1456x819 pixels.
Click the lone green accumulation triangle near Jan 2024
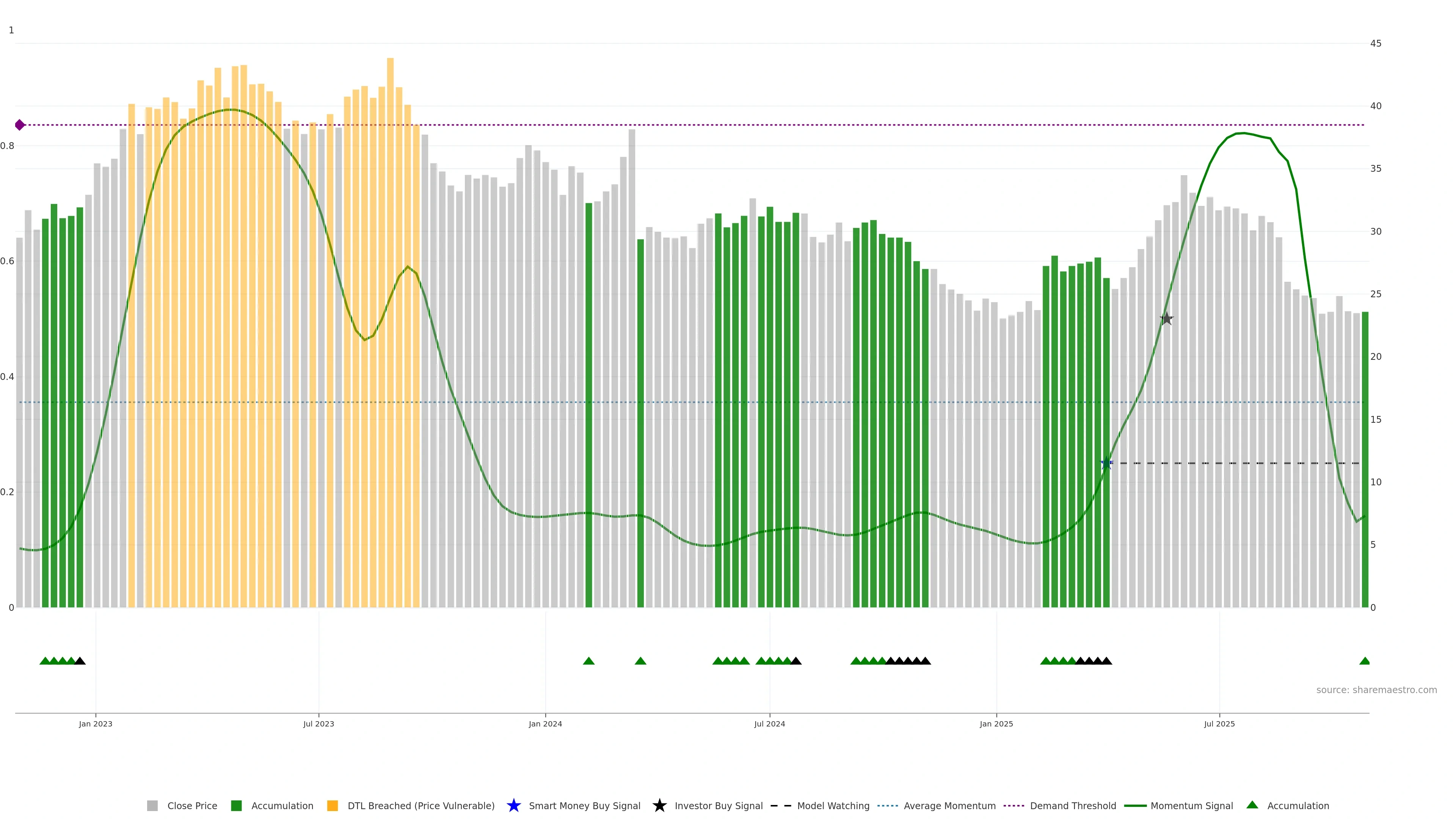pos(588,661)
